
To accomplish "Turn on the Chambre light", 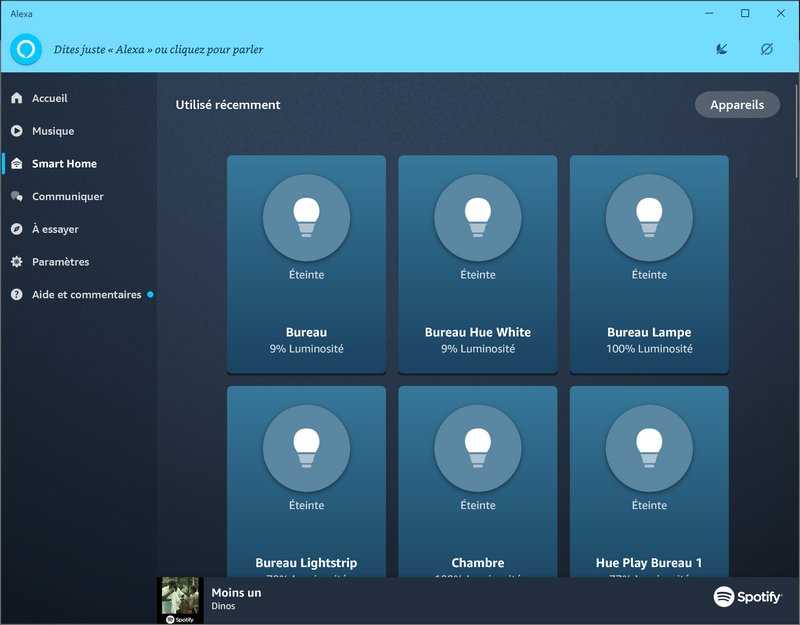I will [477, 449].
